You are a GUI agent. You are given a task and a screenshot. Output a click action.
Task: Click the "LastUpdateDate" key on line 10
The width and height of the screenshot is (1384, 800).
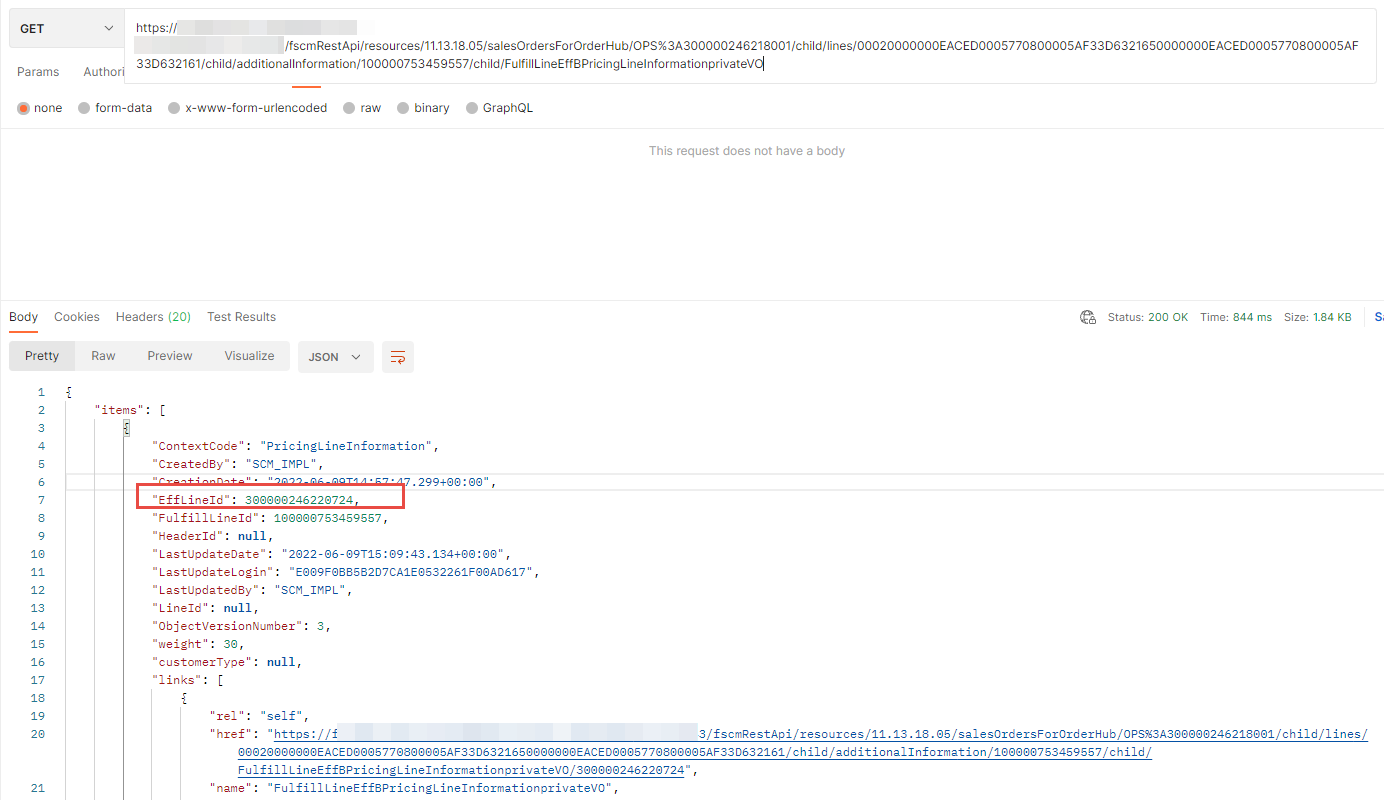(x=209, y=554)
